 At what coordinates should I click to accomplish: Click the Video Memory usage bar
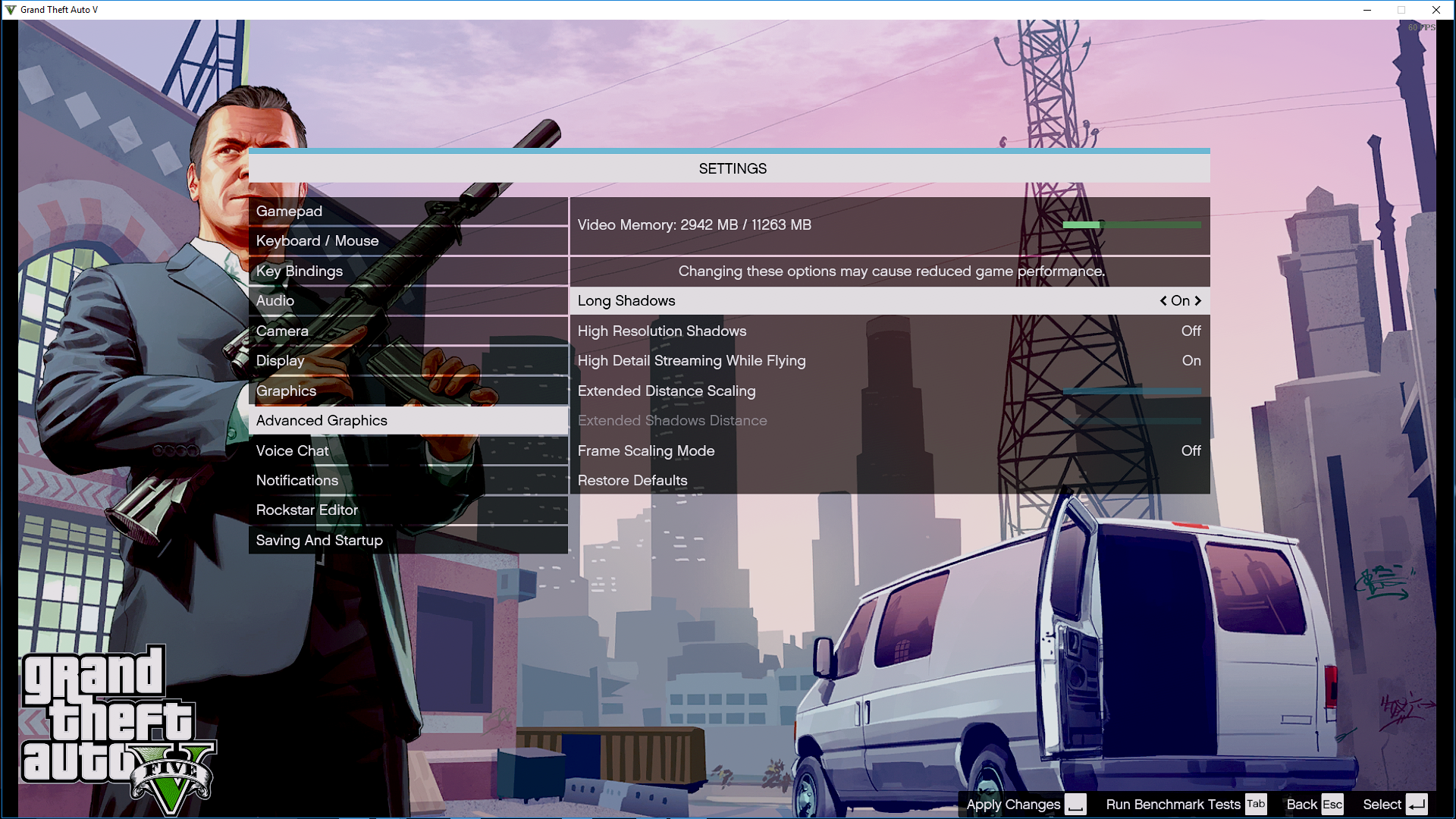point(1131,225)
